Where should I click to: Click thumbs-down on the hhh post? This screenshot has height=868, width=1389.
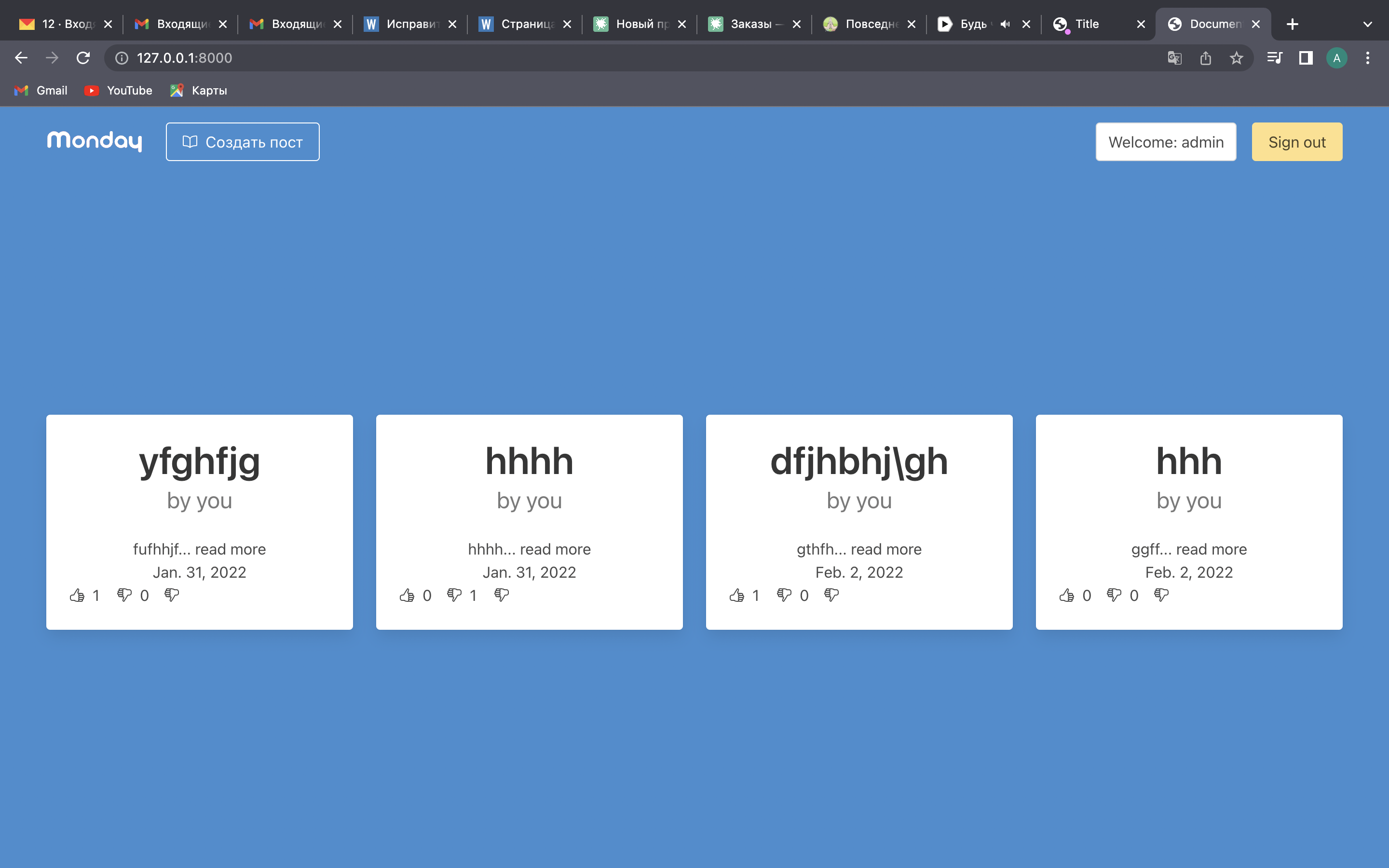[x=1114, y=596]
